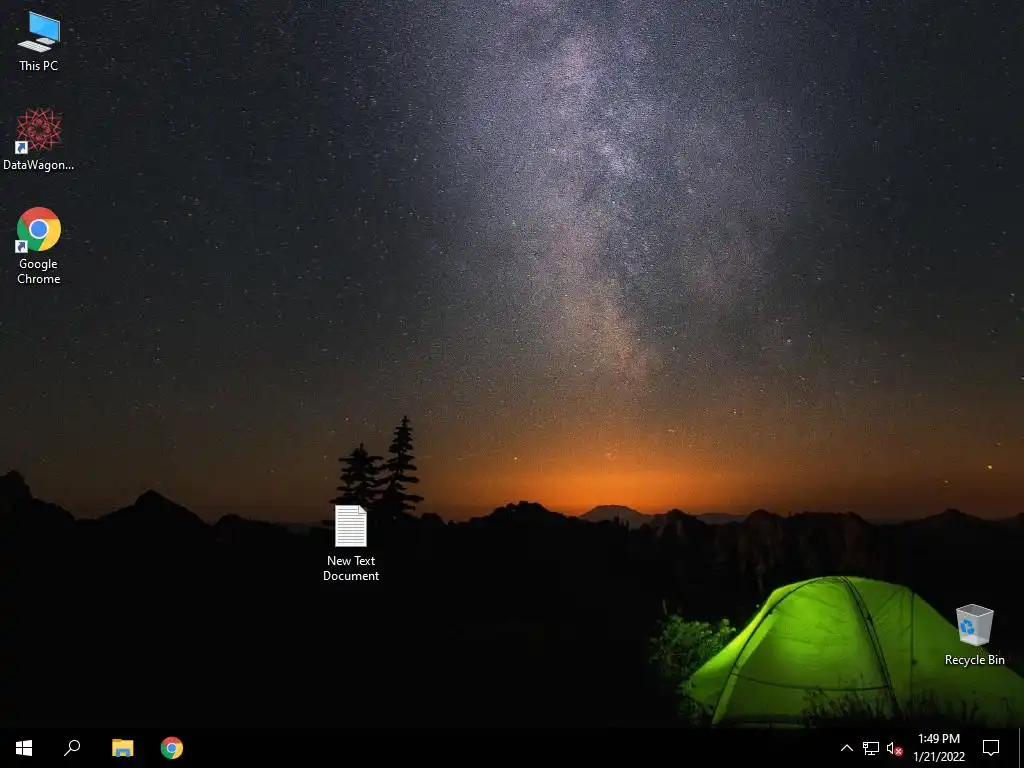This screenshot has width=1024, height=768.
Task: Launch Chrome from the taskbar
Action: (172, 748)
